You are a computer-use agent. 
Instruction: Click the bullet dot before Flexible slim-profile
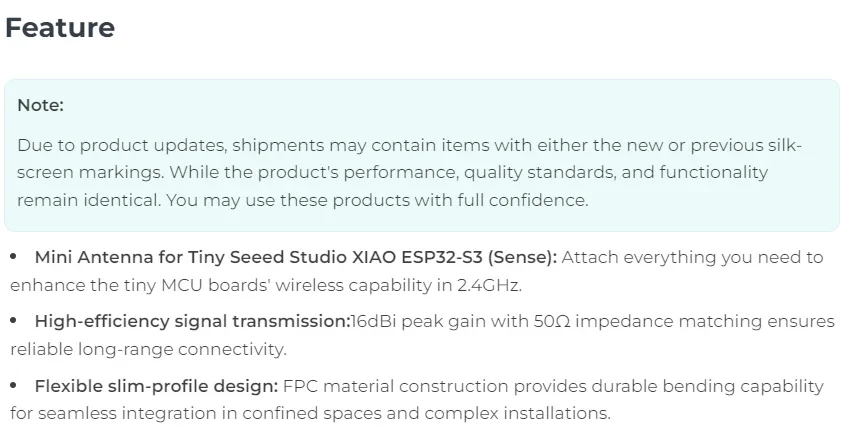13,386
